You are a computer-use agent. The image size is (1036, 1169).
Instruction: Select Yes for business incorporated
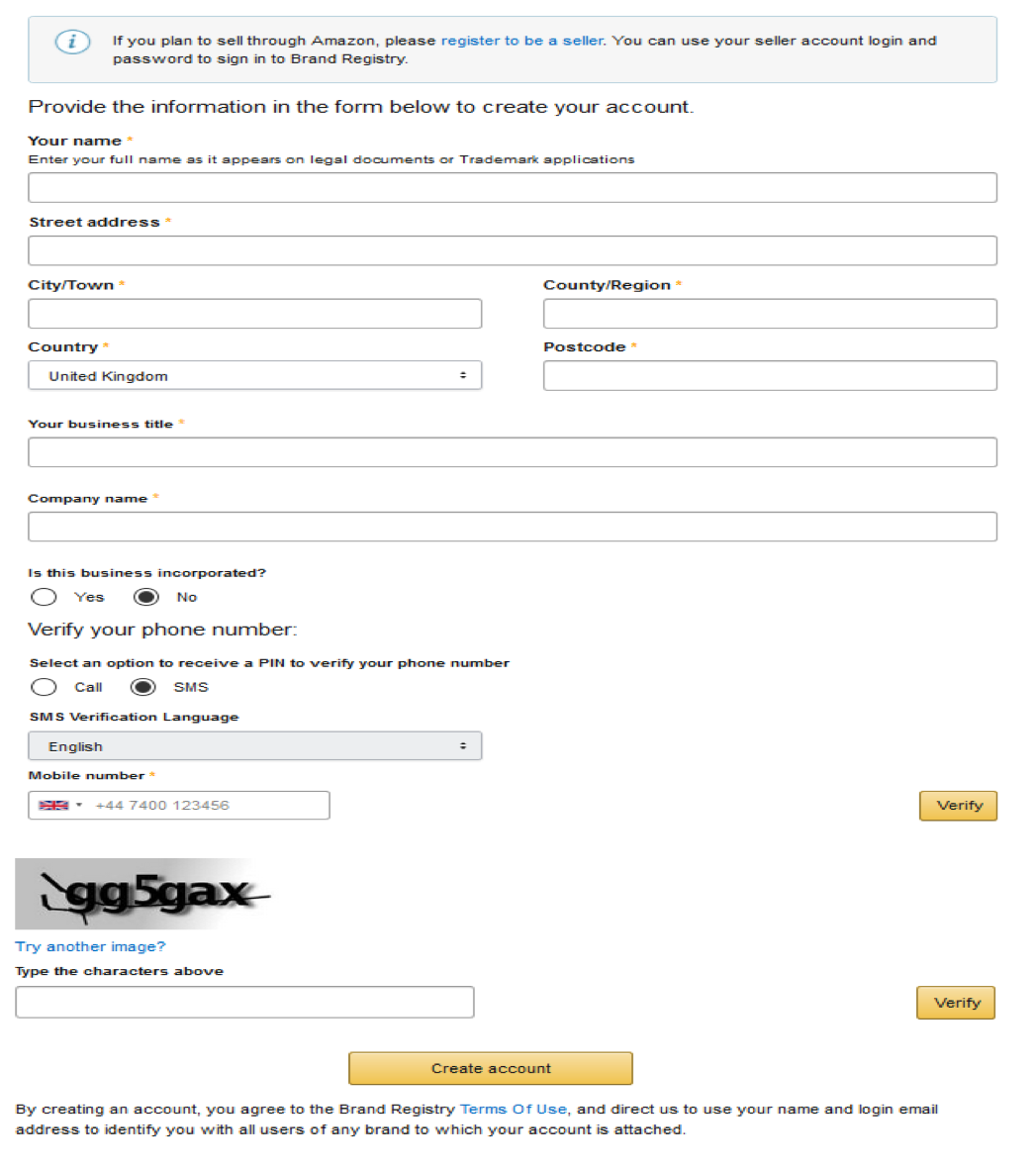click(45, 597)
